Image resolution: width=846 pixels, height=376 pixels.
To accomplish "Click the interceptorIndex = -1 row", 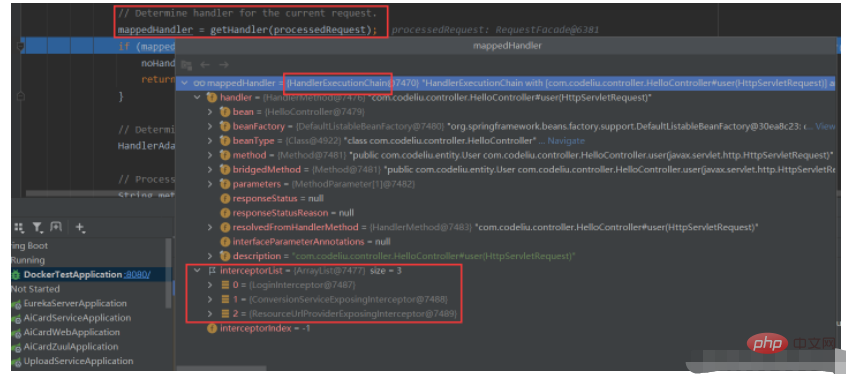I will [264, 329].
